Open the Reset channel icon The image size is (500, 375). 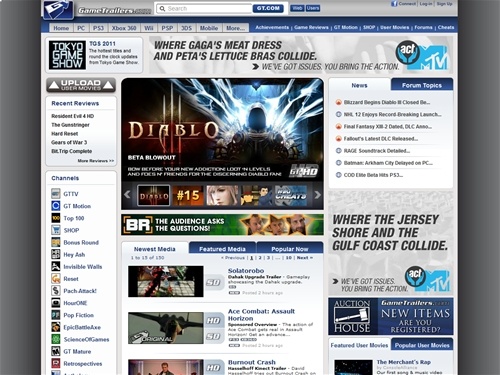coord(56,279)
